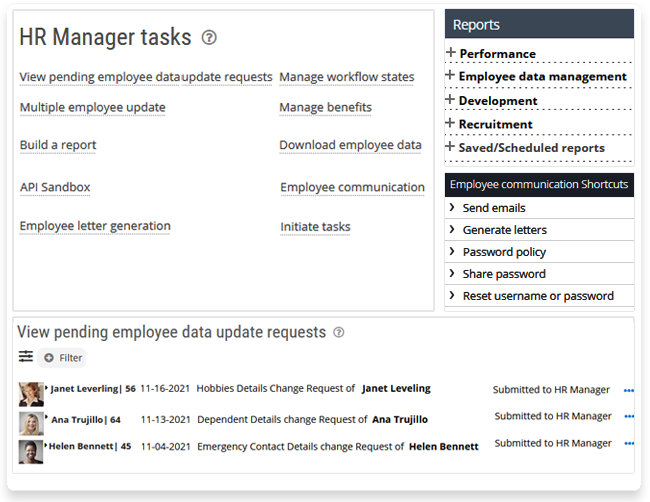Click the date 11-04-2021

165,446
